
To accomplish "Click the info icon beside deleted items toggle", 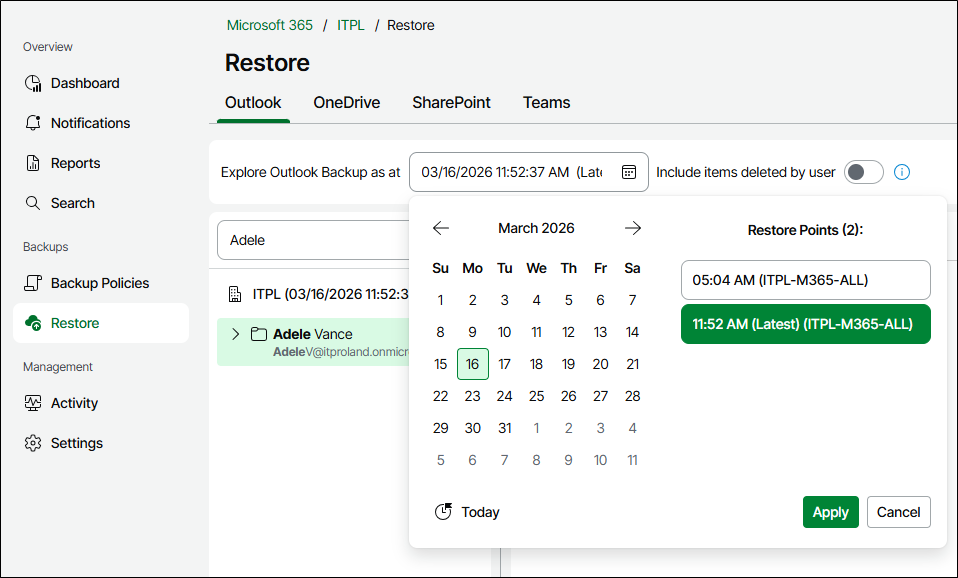I will click(x=902, y=172).
